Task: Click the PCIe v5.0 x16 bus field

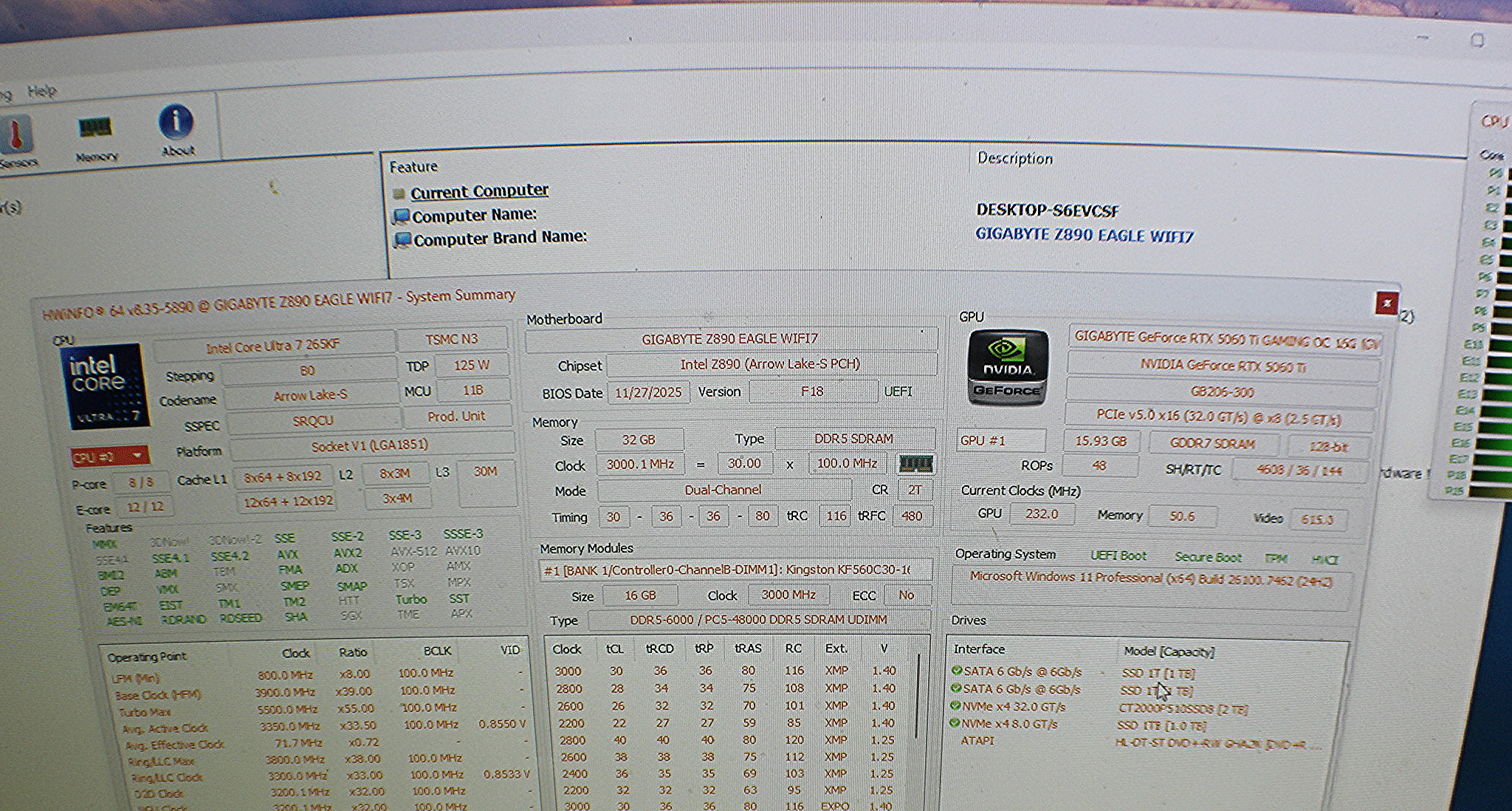Action: click(x=1220, y=417)
